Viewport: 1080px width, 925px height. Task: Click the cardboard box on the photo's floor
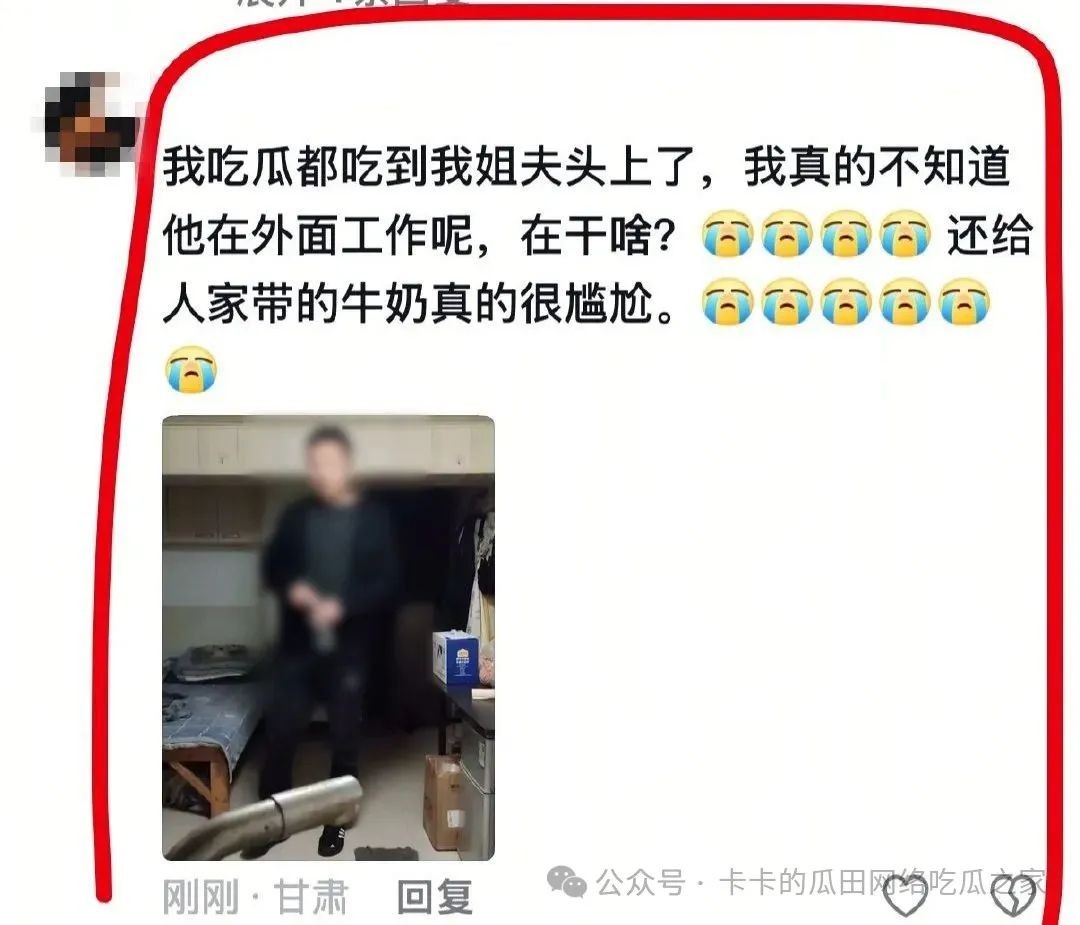pos(443,802)
